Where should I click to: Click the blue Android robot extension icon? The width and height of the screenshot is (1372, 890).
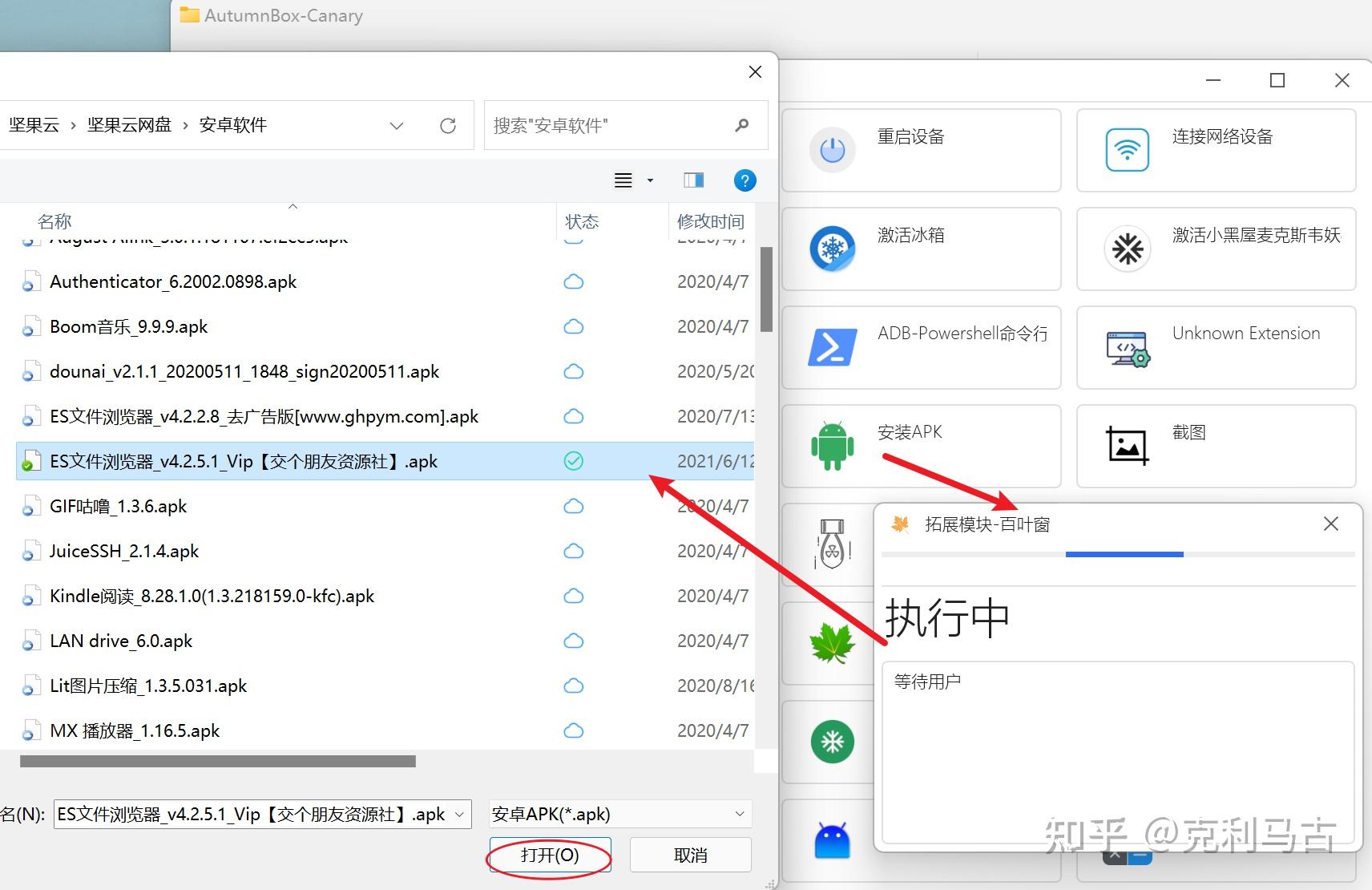click(x=832, y=840)
